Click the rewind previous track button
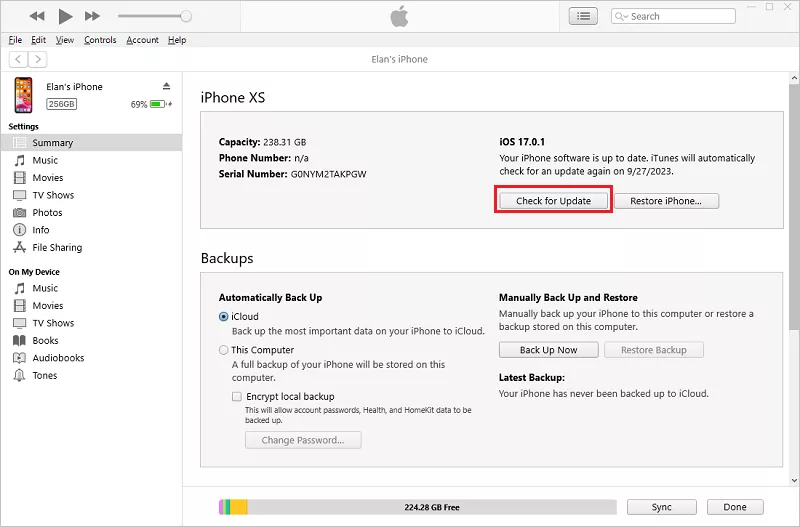Viewport: 800px width, 527px height. 37,16
